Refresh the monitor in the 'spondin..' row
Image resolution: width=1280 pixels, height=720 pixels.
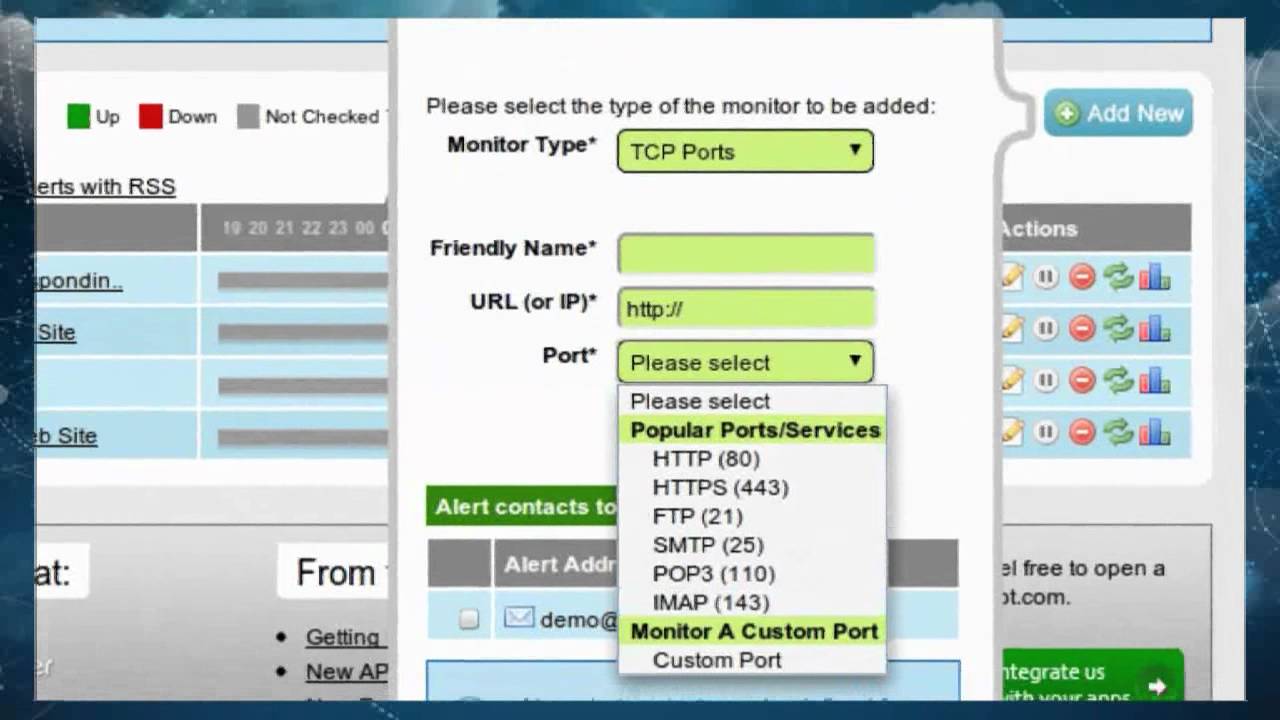pyautogui.click(x=1118, y=277)
